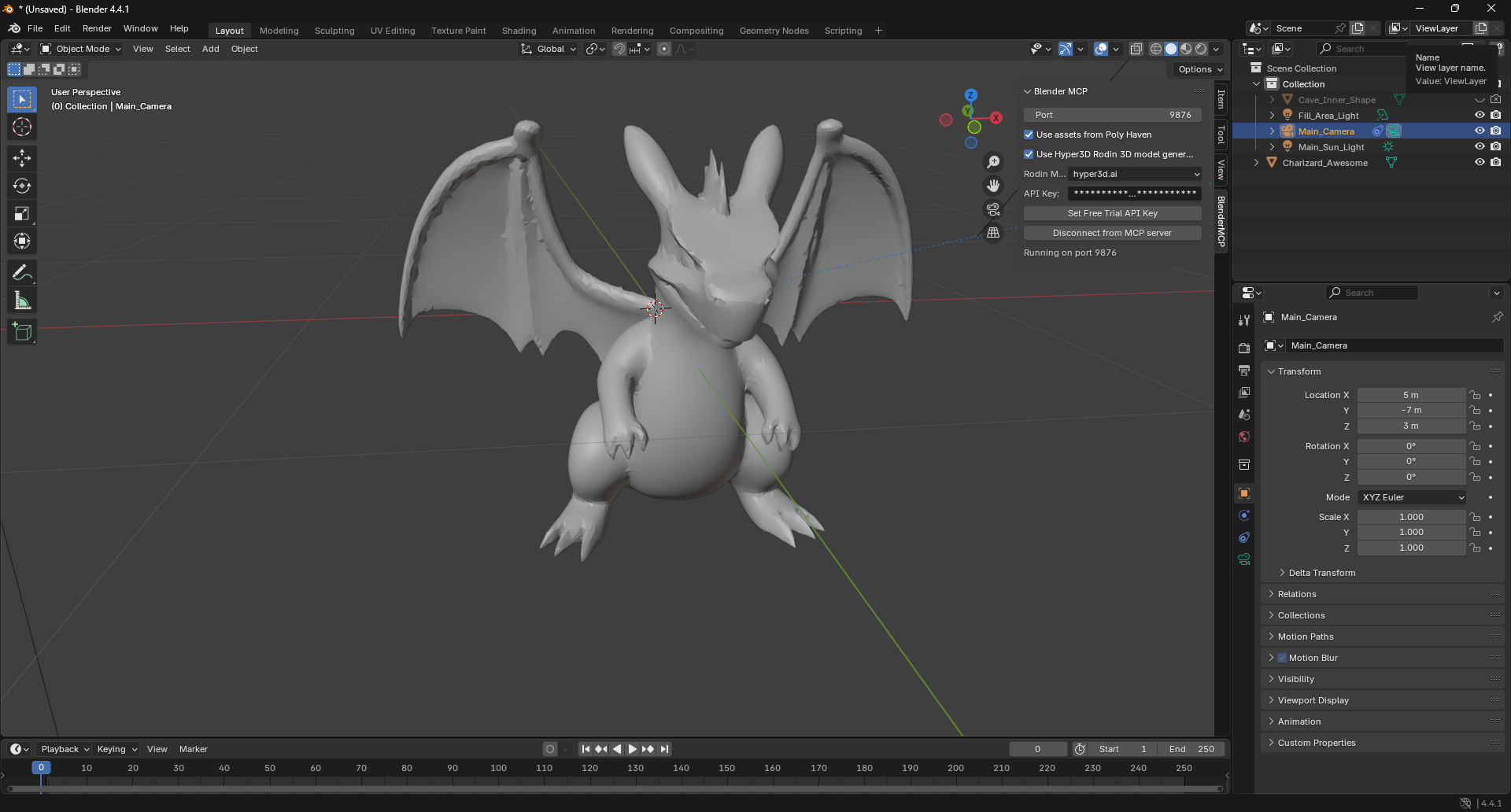
Task: Uncheck Use assets from Poly Haven
Action: 1029,135
